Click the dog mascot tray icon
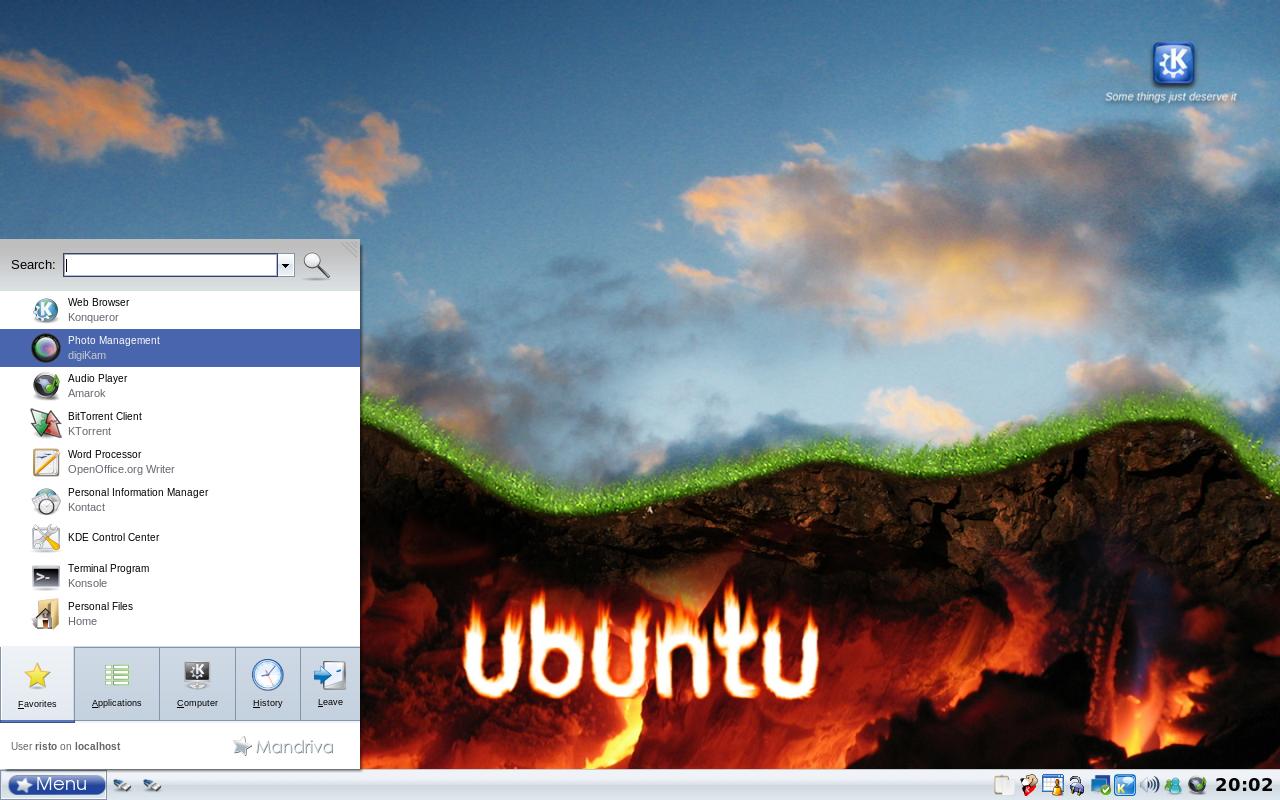Image resolution: width=1280 pixels, height=800 pixels. (x=1028, y=786)
